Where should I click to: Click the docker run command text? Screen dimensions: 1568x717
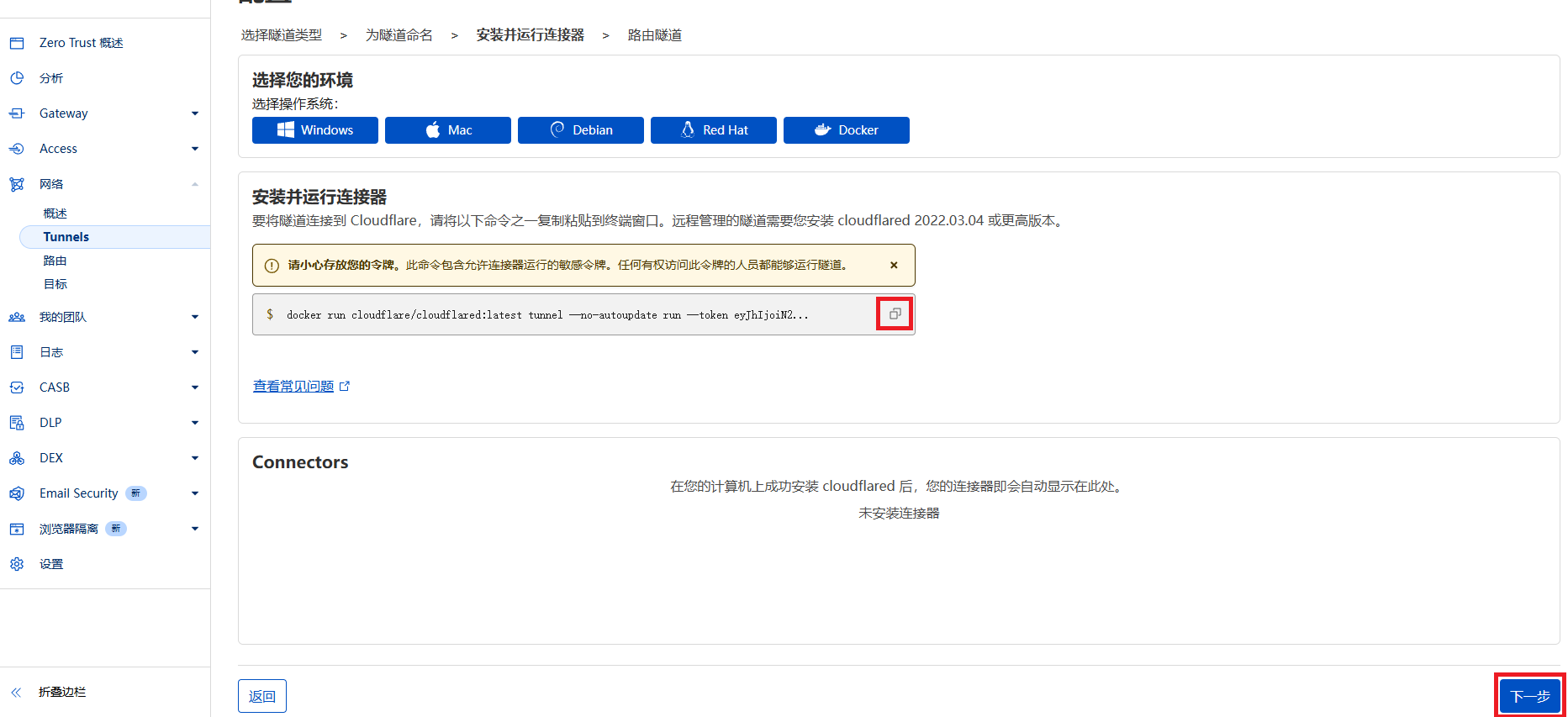click(x=547, y=315)
